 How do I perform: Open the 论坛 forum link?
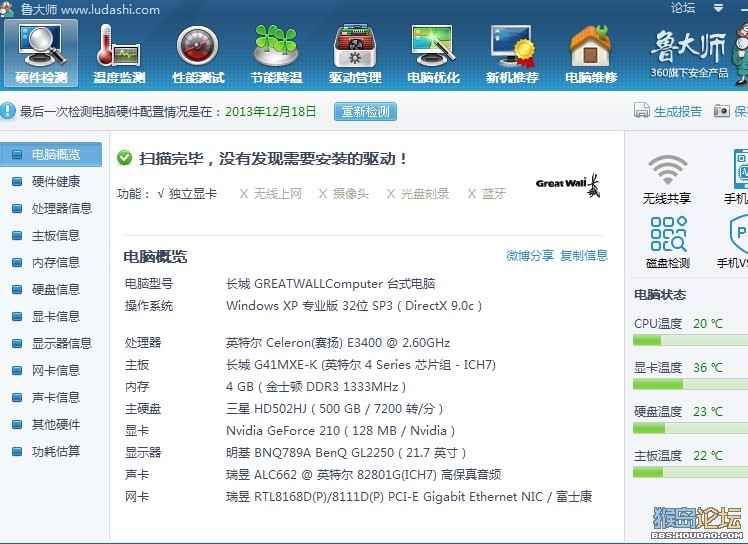pos(683,8)
